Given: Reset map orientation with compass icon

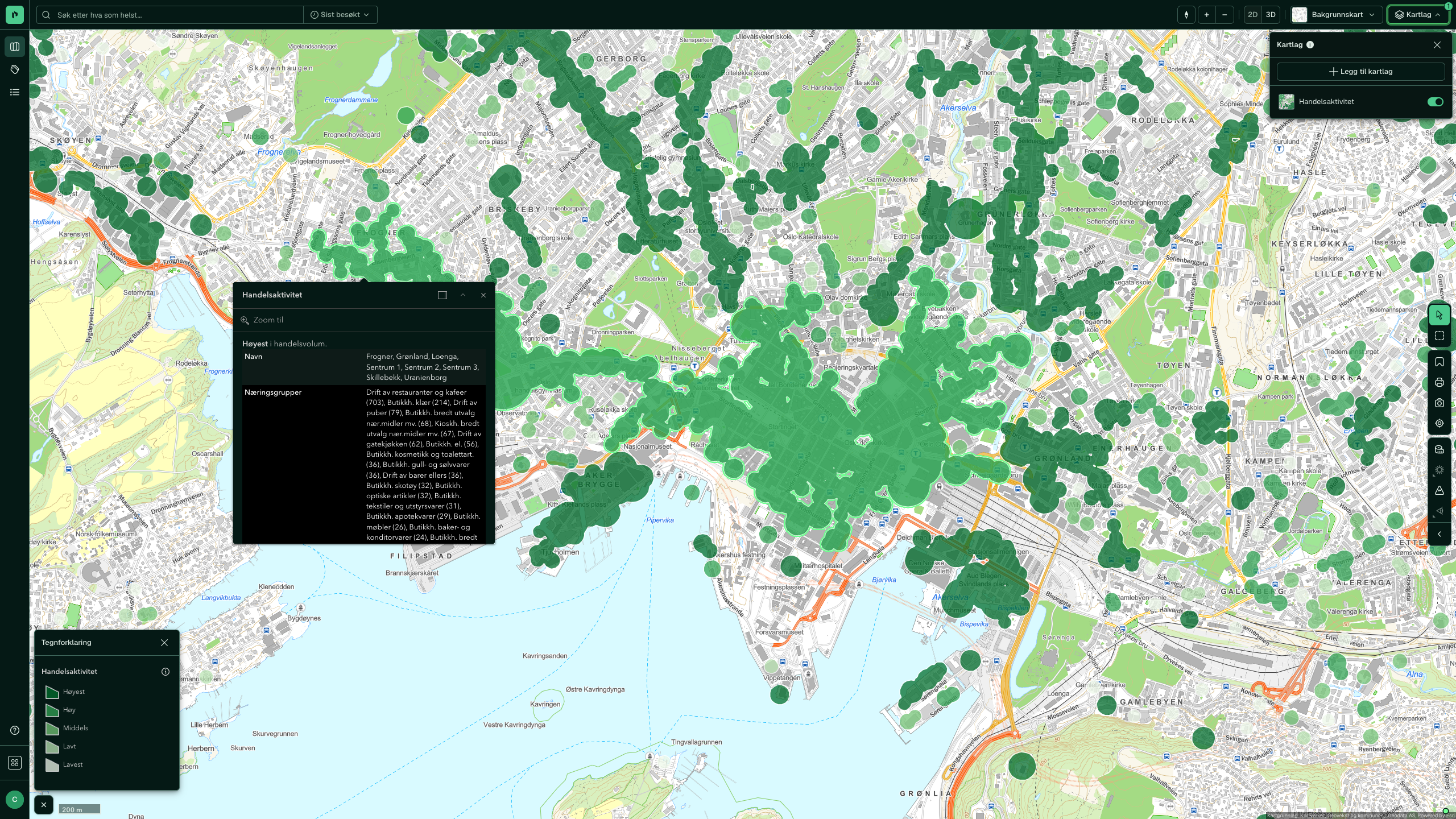Looking at the screenshot, I should pyautogui.click(x=1186, y=15).
